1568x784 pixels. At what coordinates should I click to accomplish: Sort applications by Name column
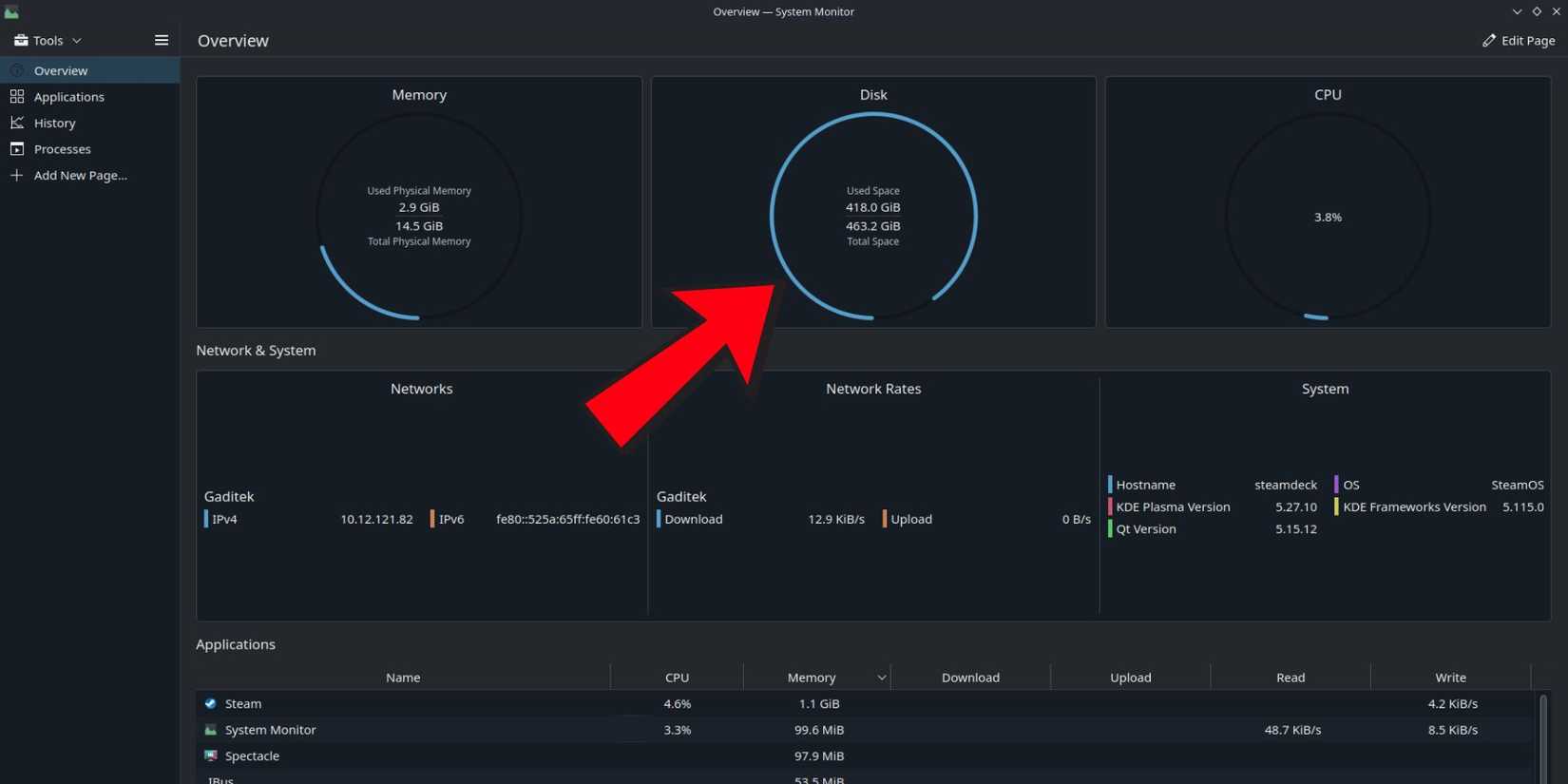click(403, 678)
